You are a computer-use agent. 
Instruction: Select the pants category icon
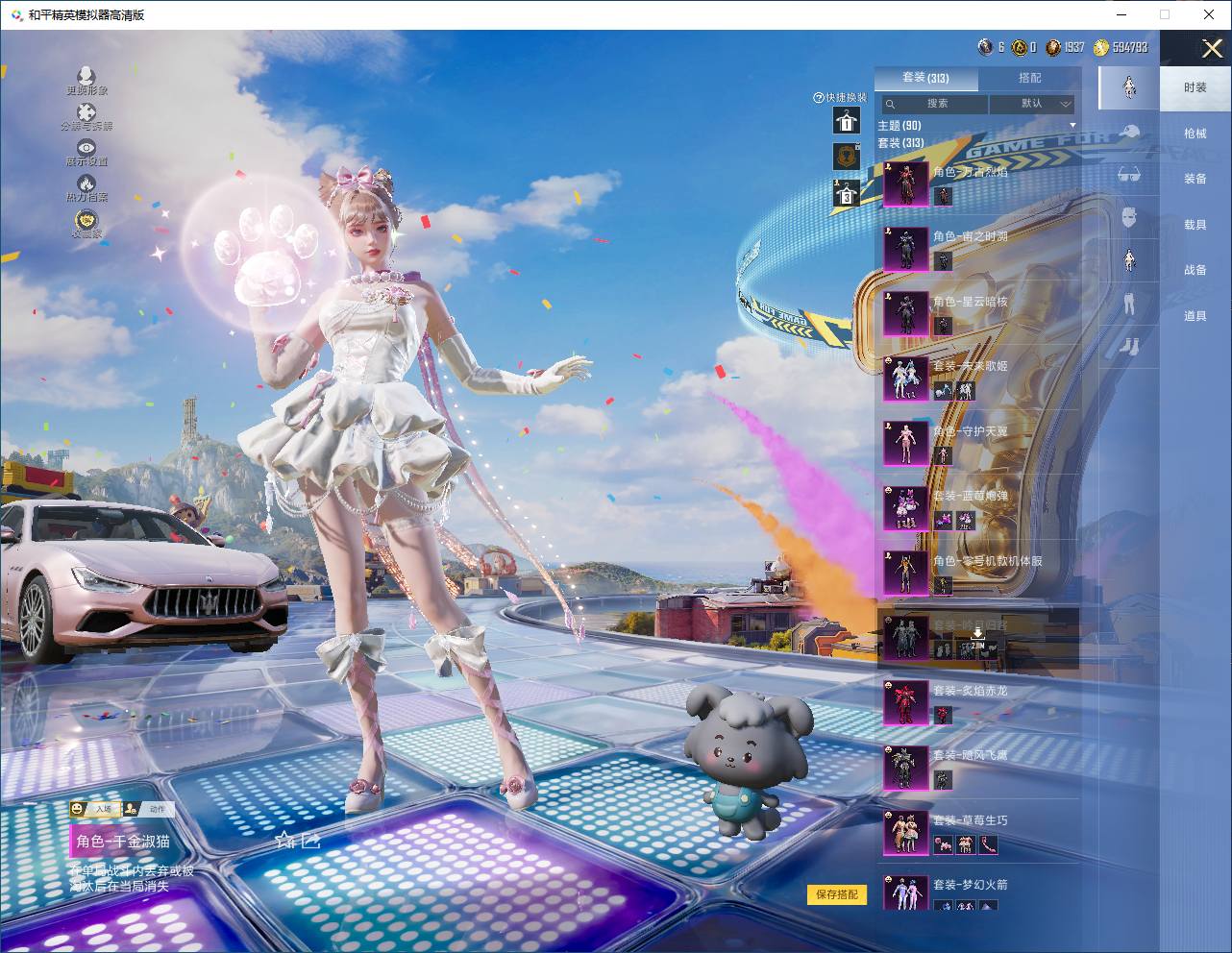[x=1129, y=304]
